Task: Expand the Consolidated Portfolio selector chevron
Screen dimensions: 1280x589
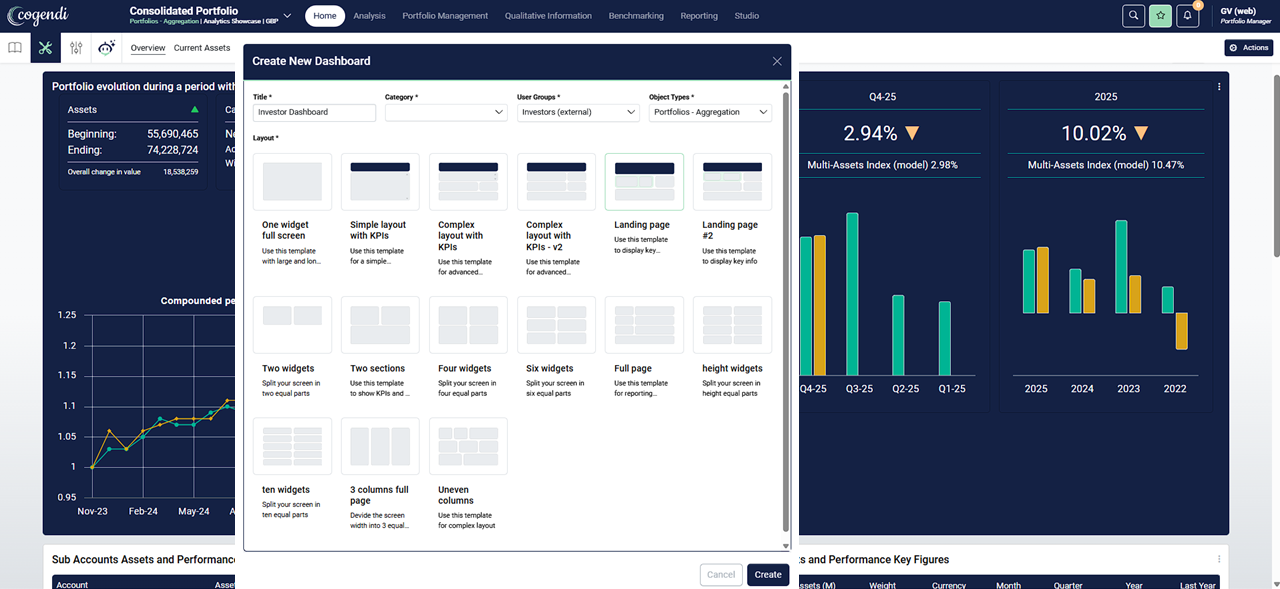Action: pyautogui.click(x=288, y=16)
